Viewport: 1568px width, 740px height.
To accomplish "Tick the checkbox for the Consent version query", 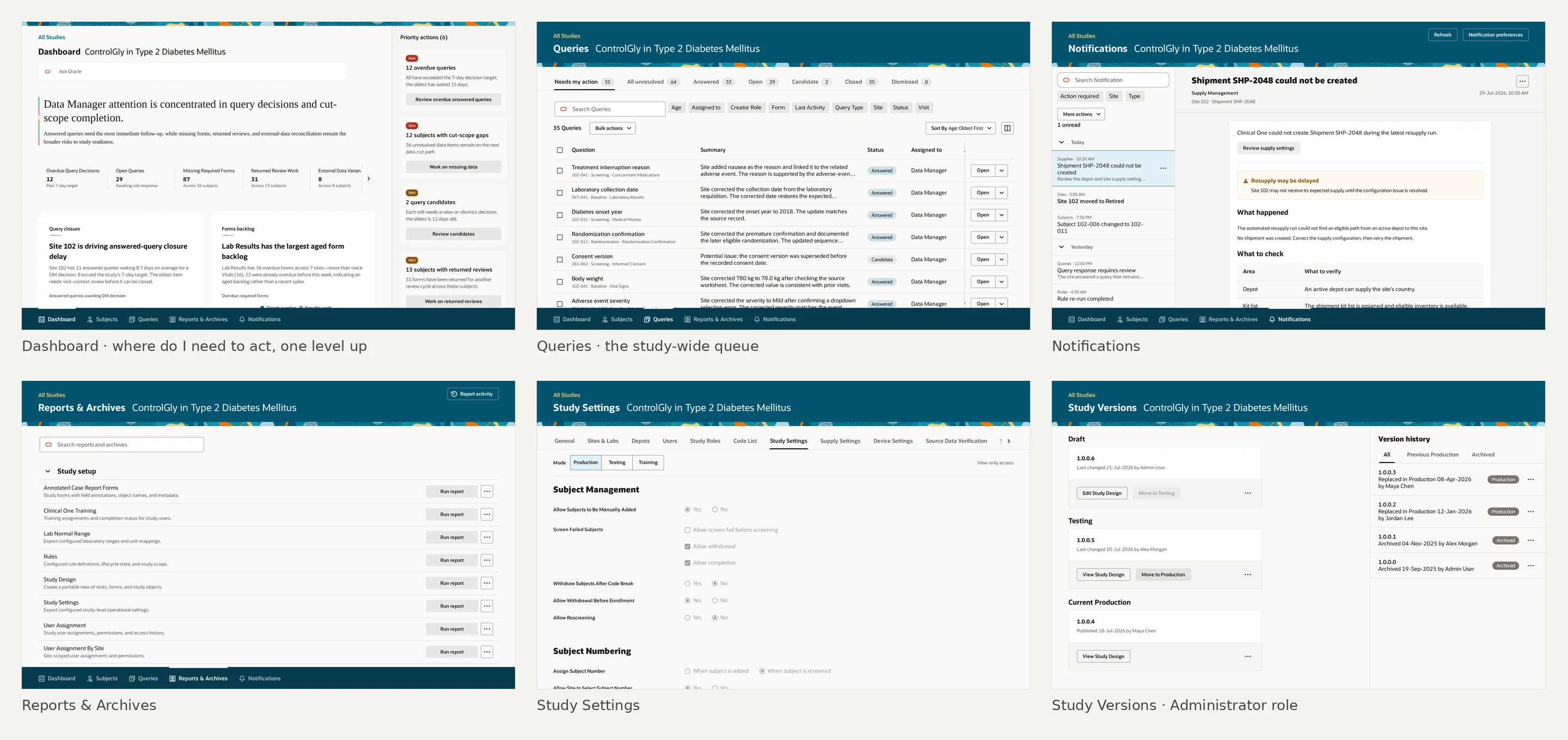I will (560, 260).
